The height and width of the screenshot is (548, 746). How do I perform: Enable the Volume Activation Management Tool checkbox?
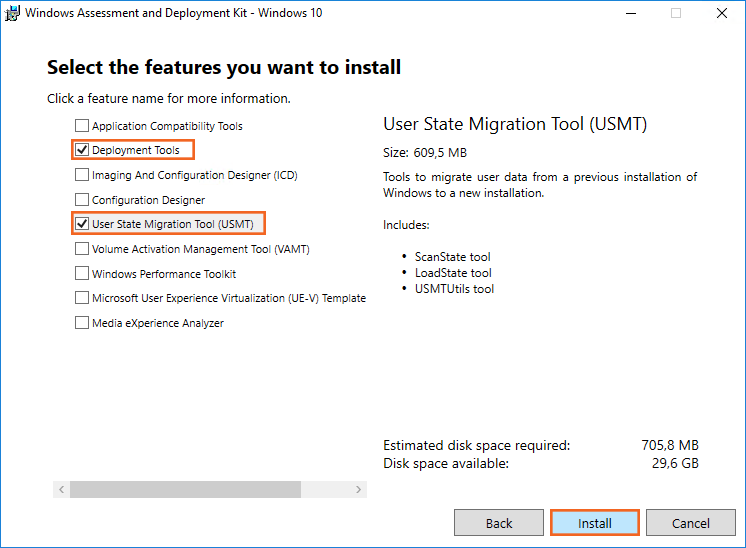[x=82, y=249]
